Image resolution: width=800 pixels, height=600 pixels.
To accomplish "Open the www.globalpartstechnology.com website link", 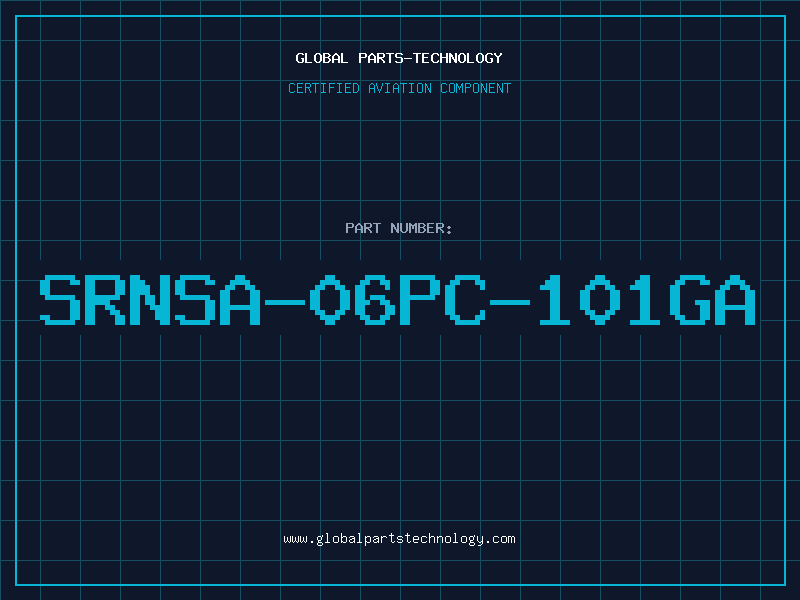I will click(x=399, y=539).
